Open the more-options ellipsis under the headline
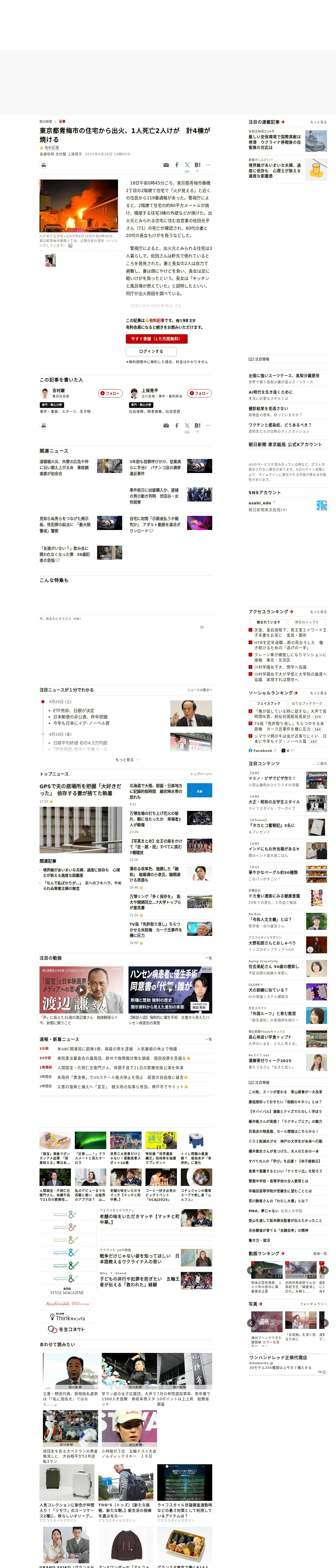 (208, 165)
